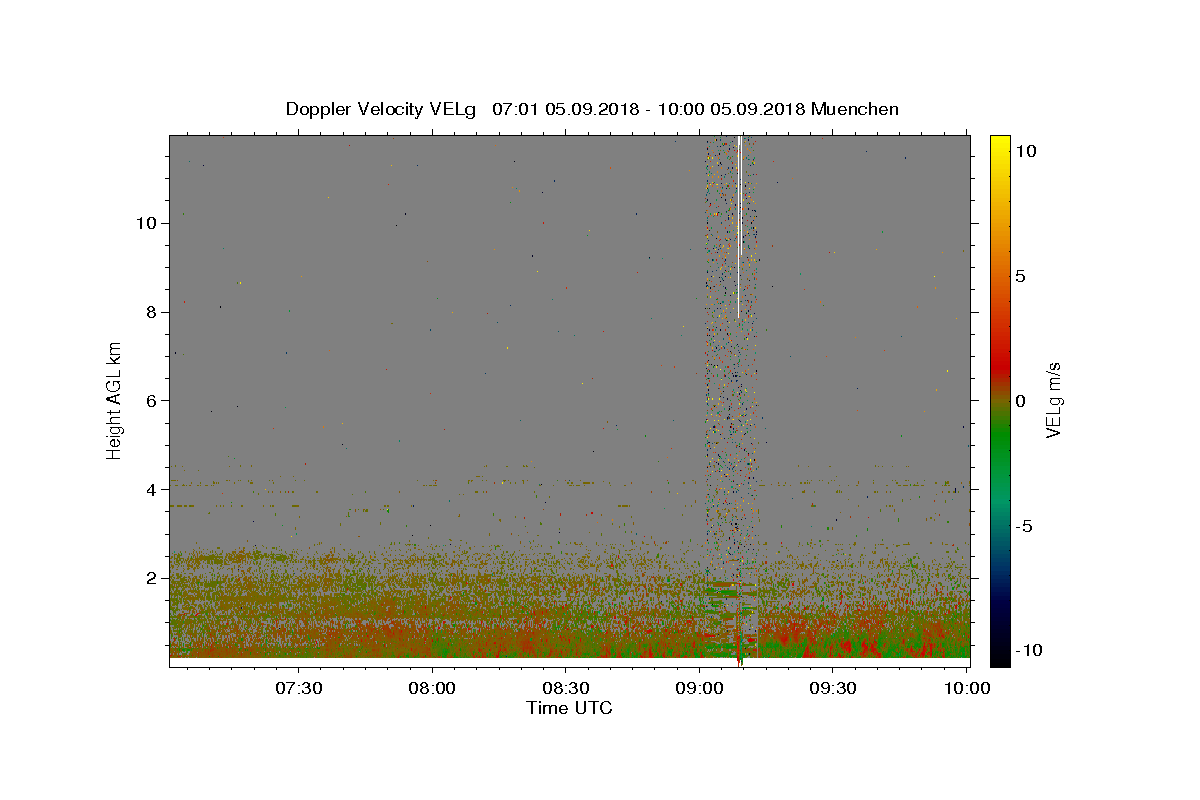Click the height axis label 6
Image resolution: width=1200 pixels, height=800 pixels.
[153, 401]
